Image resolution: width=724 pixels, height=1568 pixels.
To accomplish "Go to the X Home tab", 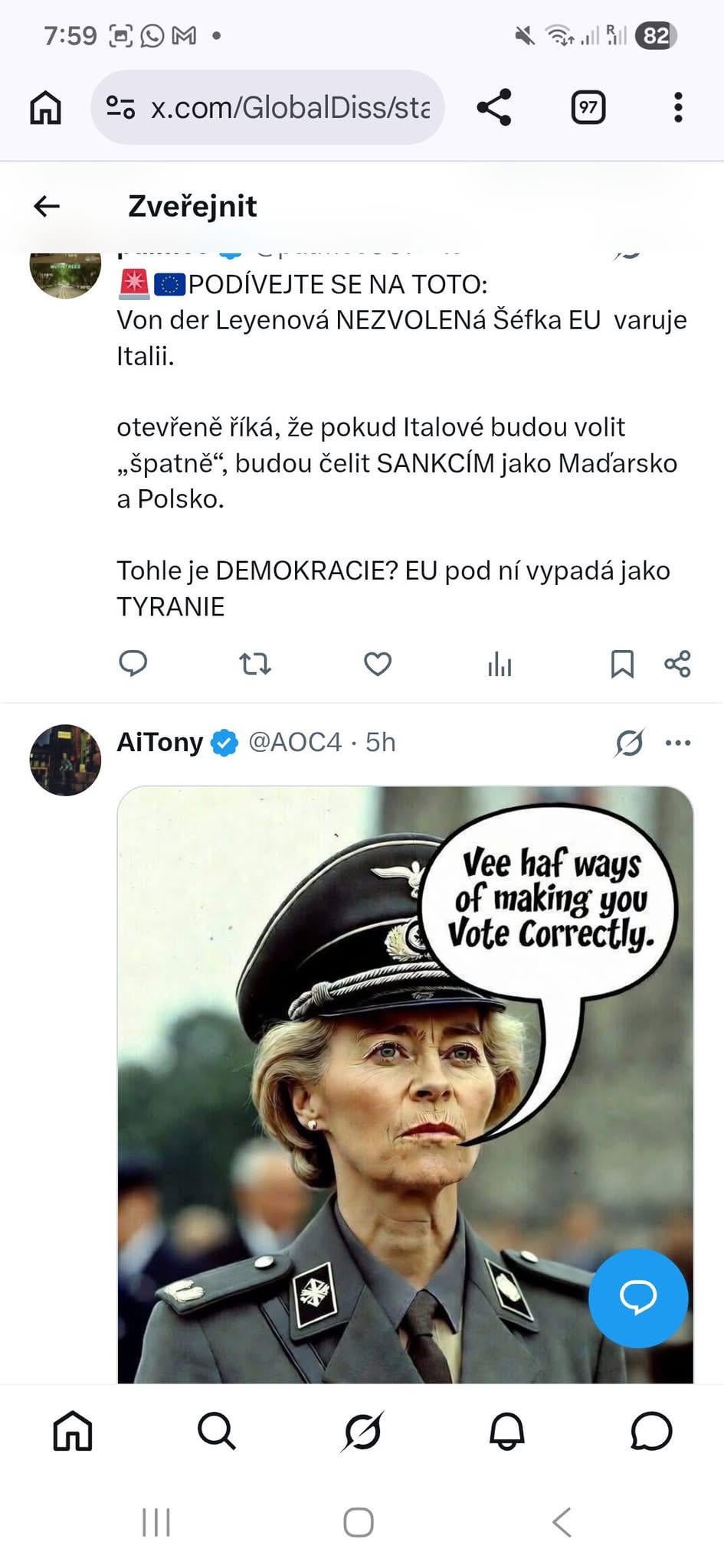I will click(x=73, y=1431).
